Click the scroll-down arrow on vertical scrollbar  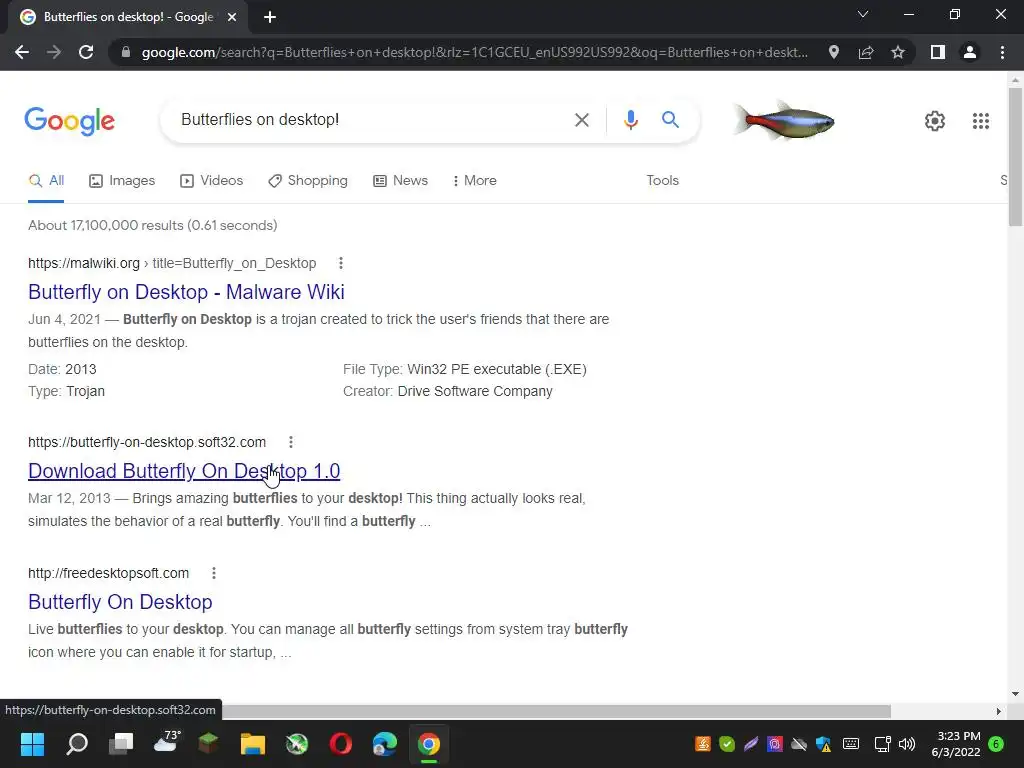[1015, 694]
